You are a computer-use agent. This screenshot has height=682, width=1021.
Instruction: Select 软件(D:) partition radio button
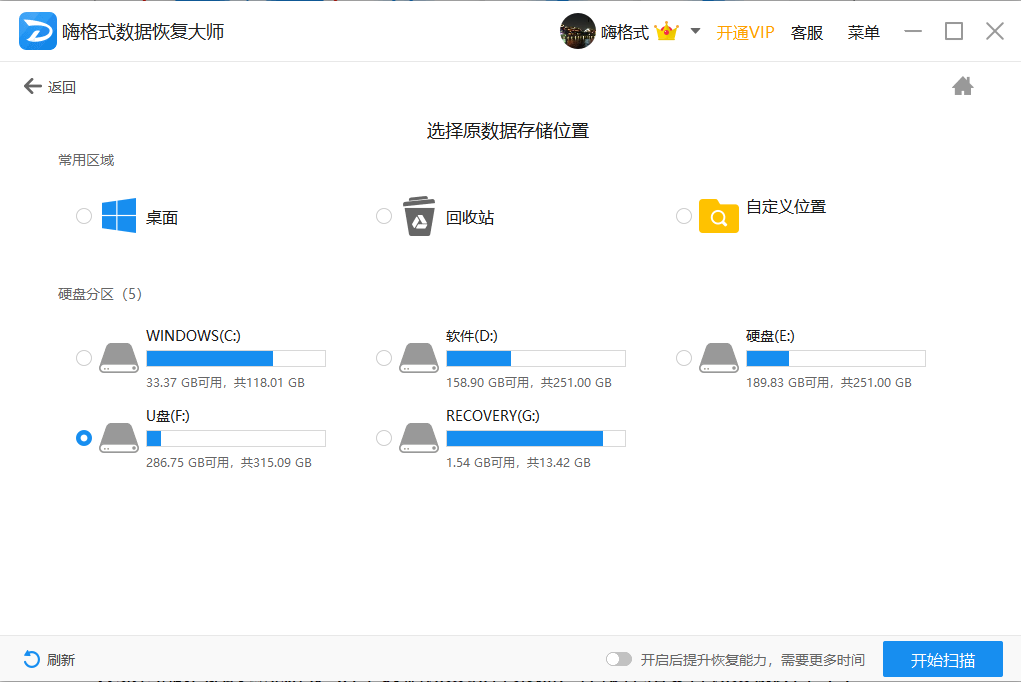tap(384, 358)
